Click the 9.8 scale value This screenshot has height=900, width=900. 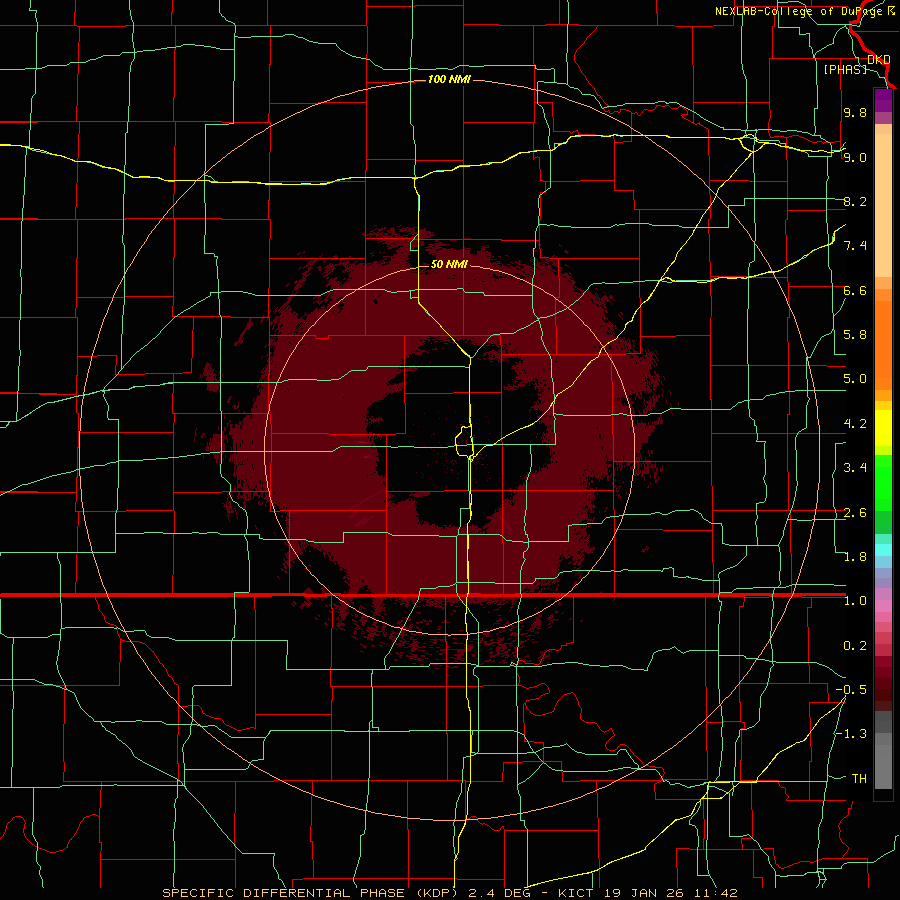coord(855,112)
